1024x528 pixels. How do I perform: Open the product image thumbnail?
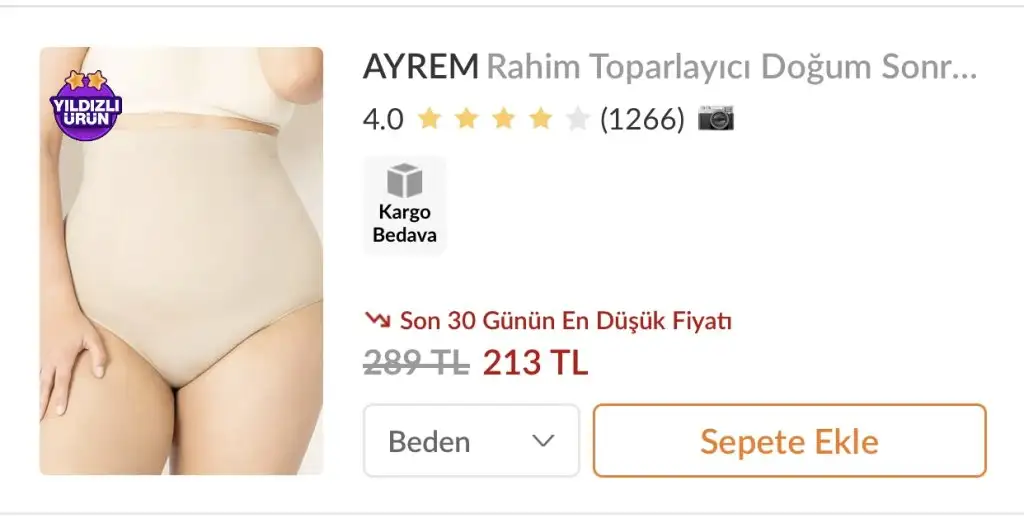(181, 261)
